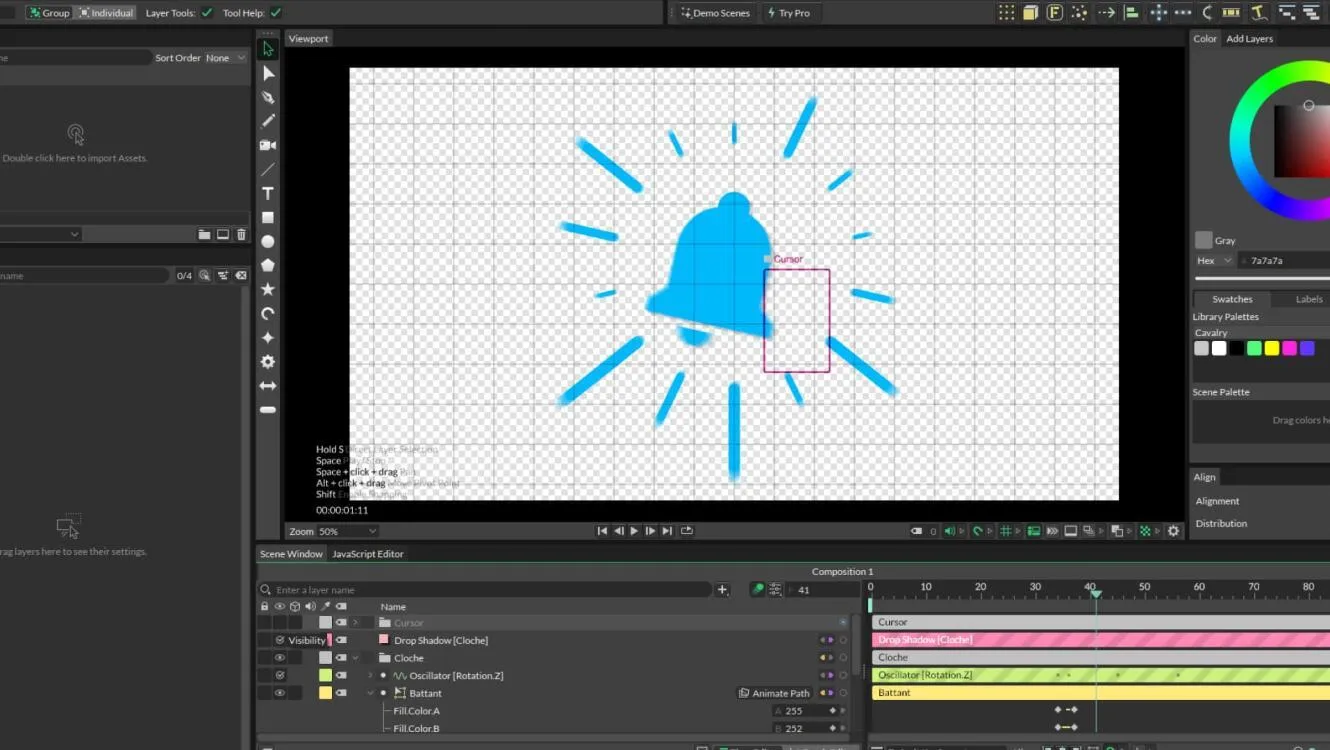Toggle the viewport grid icon
This screenshot has width=1330, height=750.
pos(1006,531)
